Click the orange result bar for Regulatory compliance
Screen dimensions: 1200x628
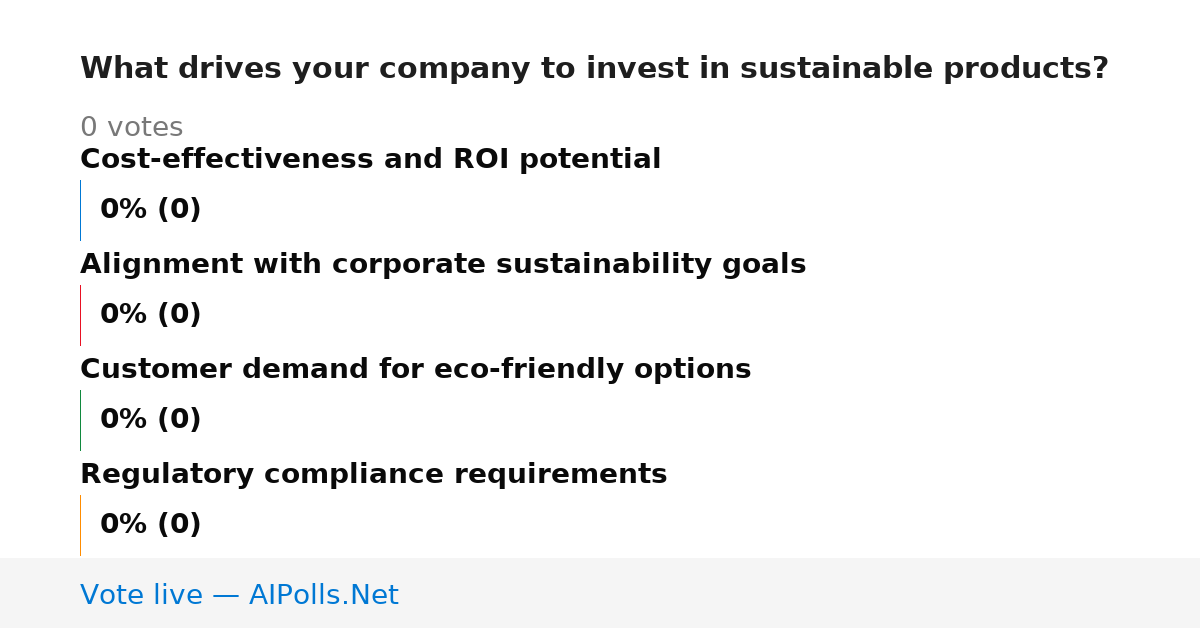click(80, 525)
